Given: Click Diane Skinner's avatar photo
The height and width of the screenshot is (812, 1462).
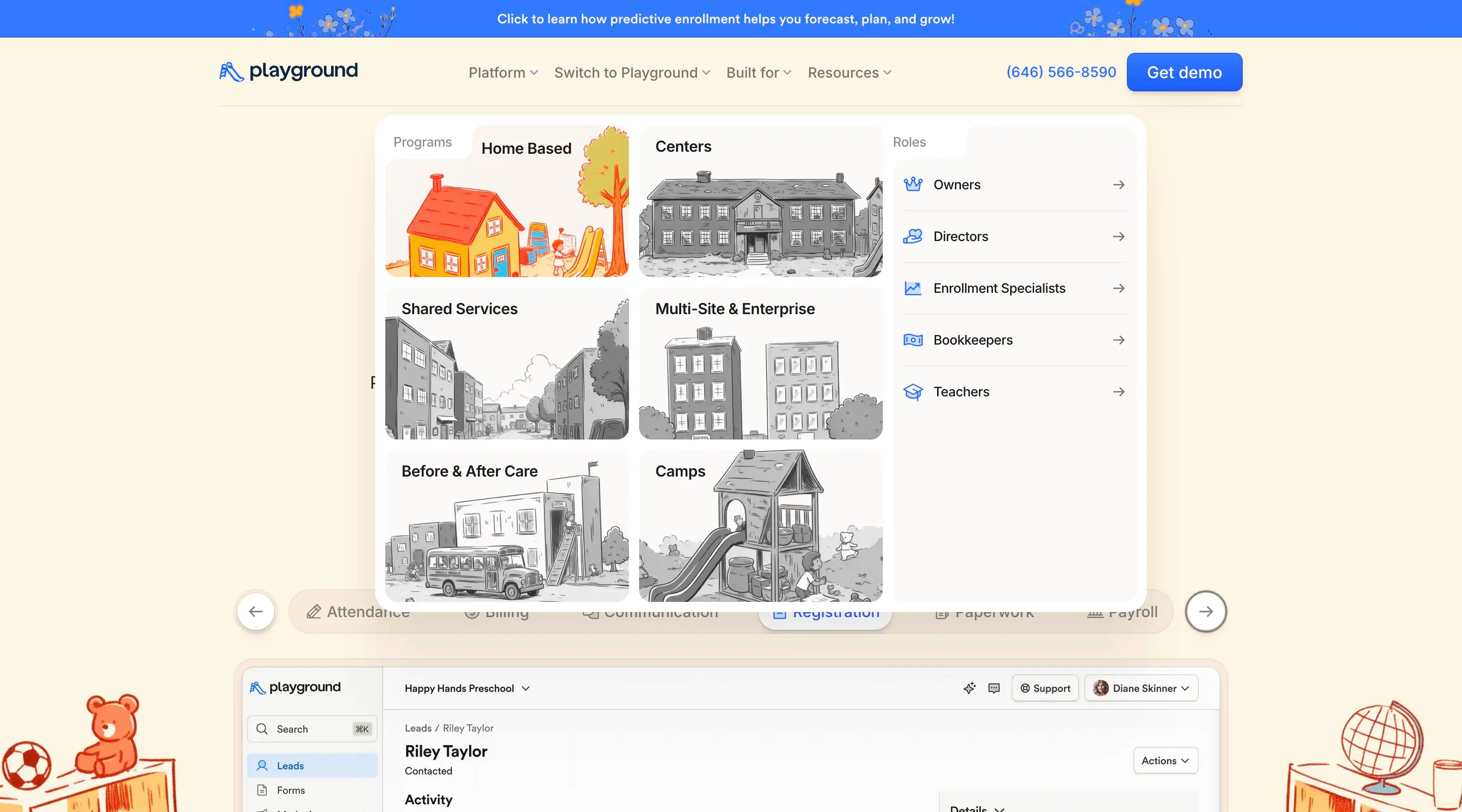Looking at the screenshot, I should click(1101, 688).
